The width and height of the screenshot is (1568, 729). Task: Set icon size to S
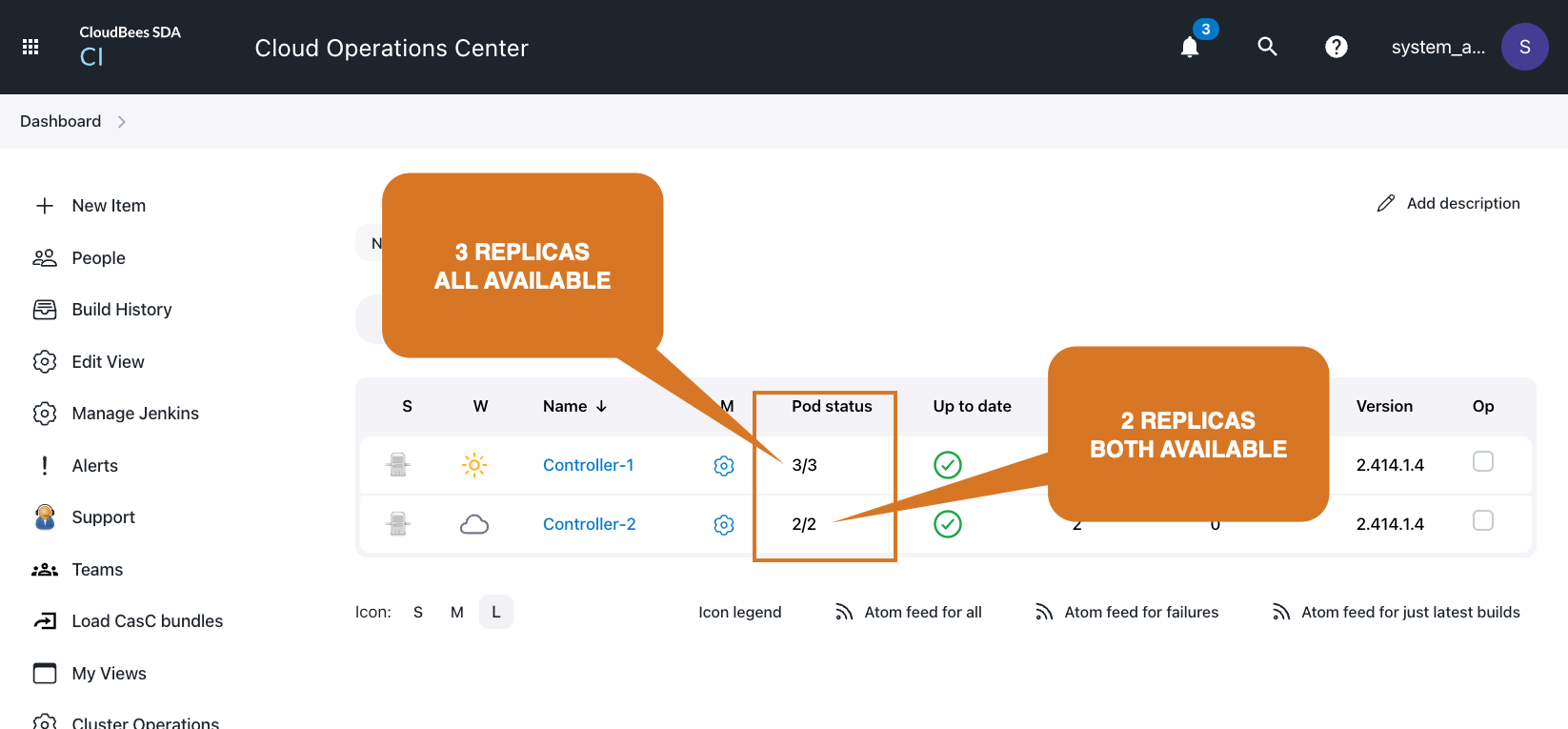point(418,612)
